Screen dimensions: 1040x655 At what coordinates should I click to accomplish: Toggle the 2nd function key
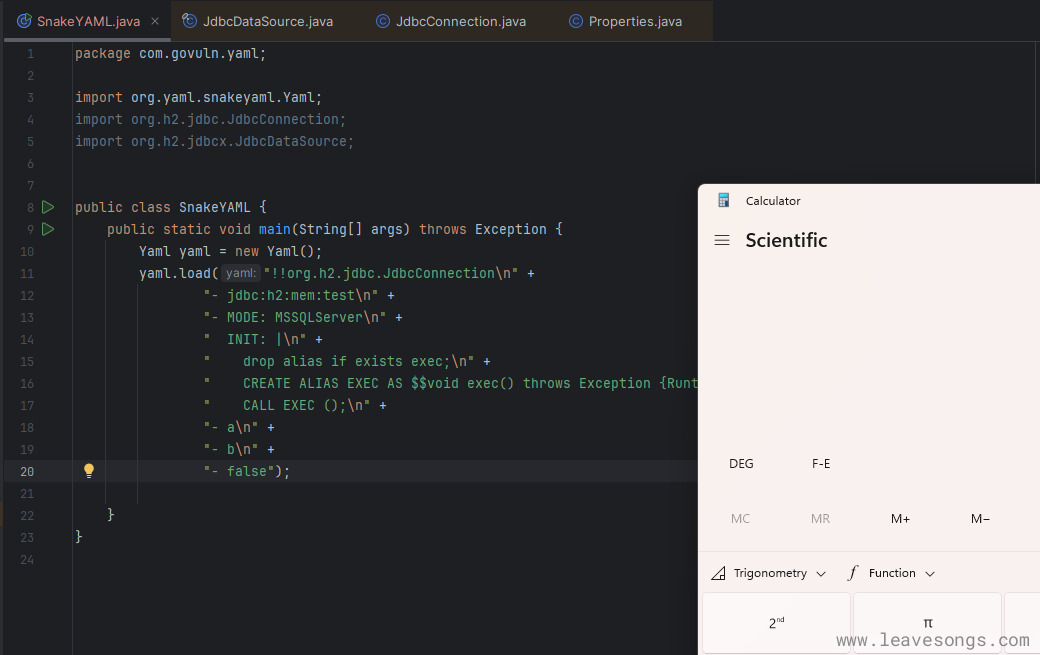pos(776,623)
